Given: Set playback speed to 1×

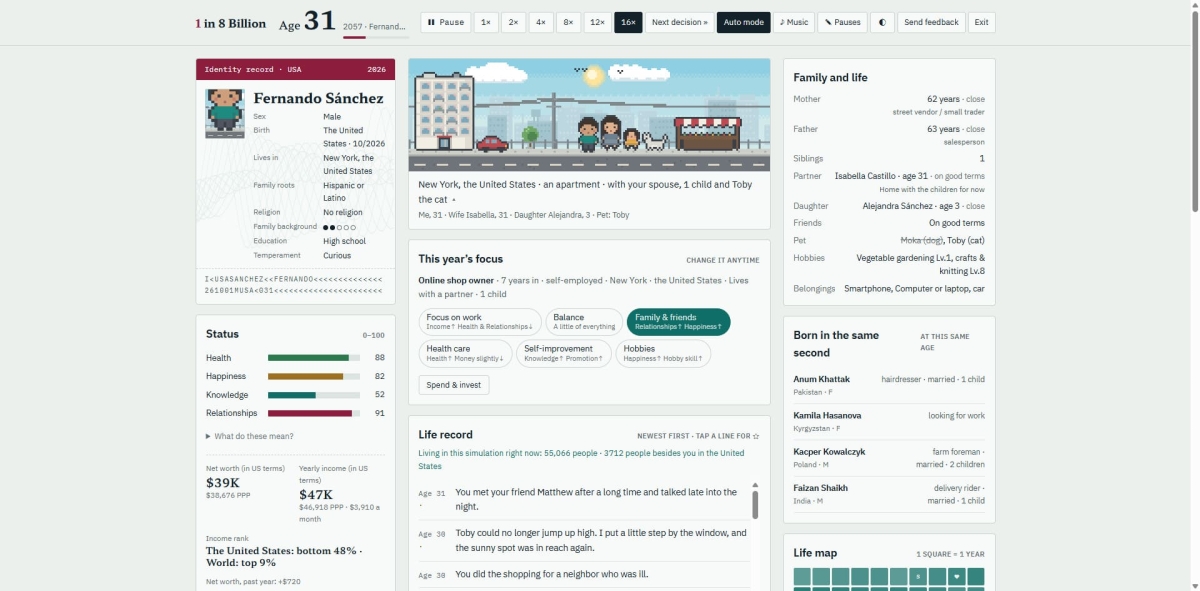Looking at the screenshot, I should point(486,22).
